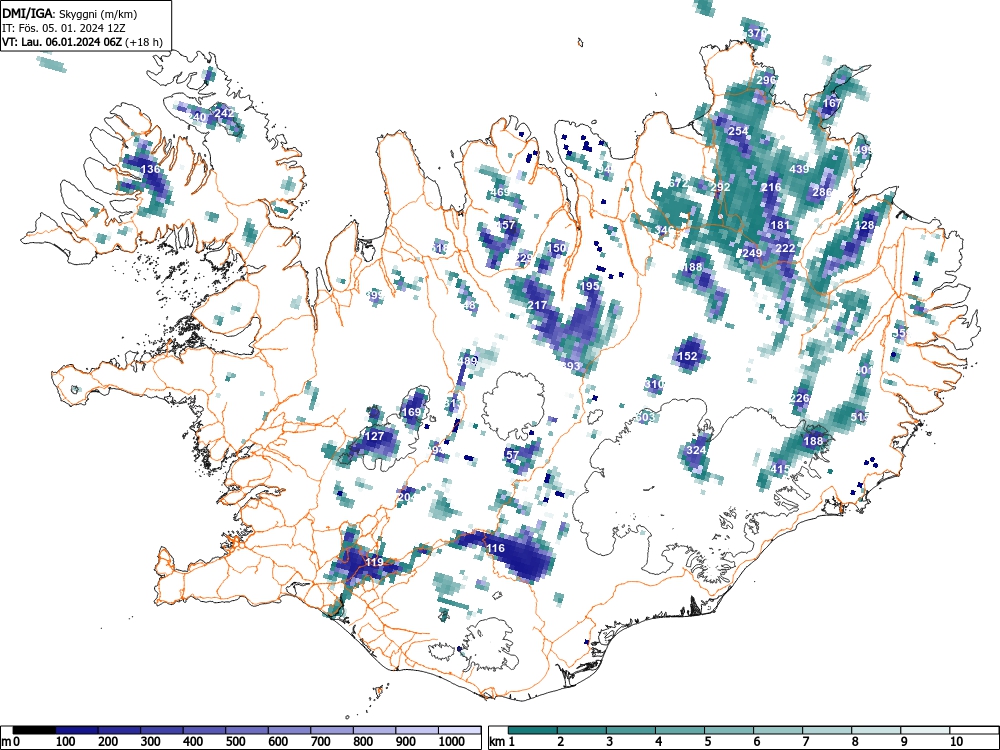
Task: Select the 226 map label
Action: click(x=799, y=398)
